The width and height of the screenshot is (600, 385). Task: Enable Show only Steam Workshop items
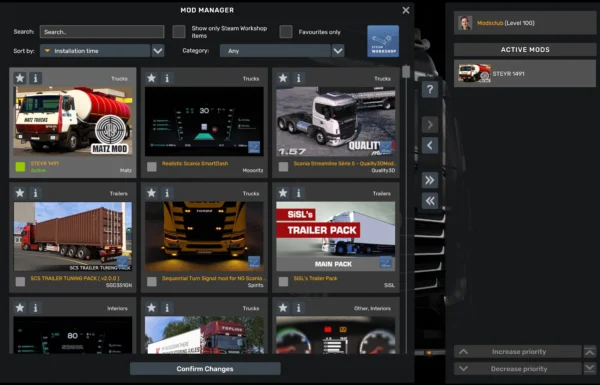pos(179,32)
